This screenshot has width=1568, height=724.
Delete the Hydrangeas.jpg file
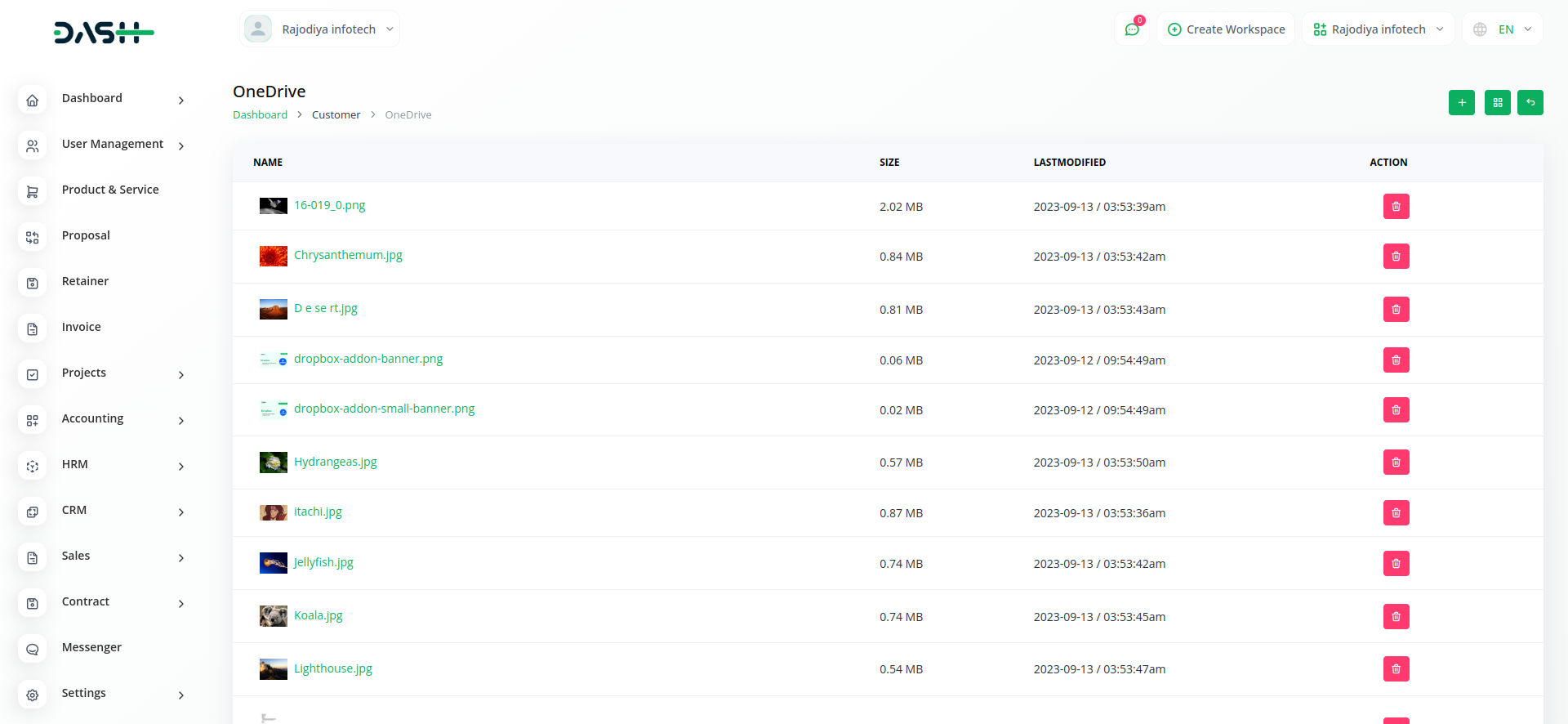pos(1396,463)
